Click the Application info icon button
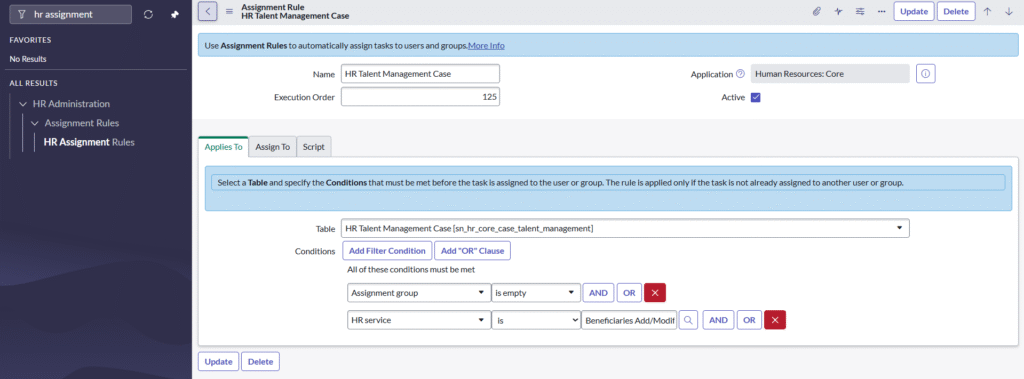1024x379 pixels. (x=925, y=74)
